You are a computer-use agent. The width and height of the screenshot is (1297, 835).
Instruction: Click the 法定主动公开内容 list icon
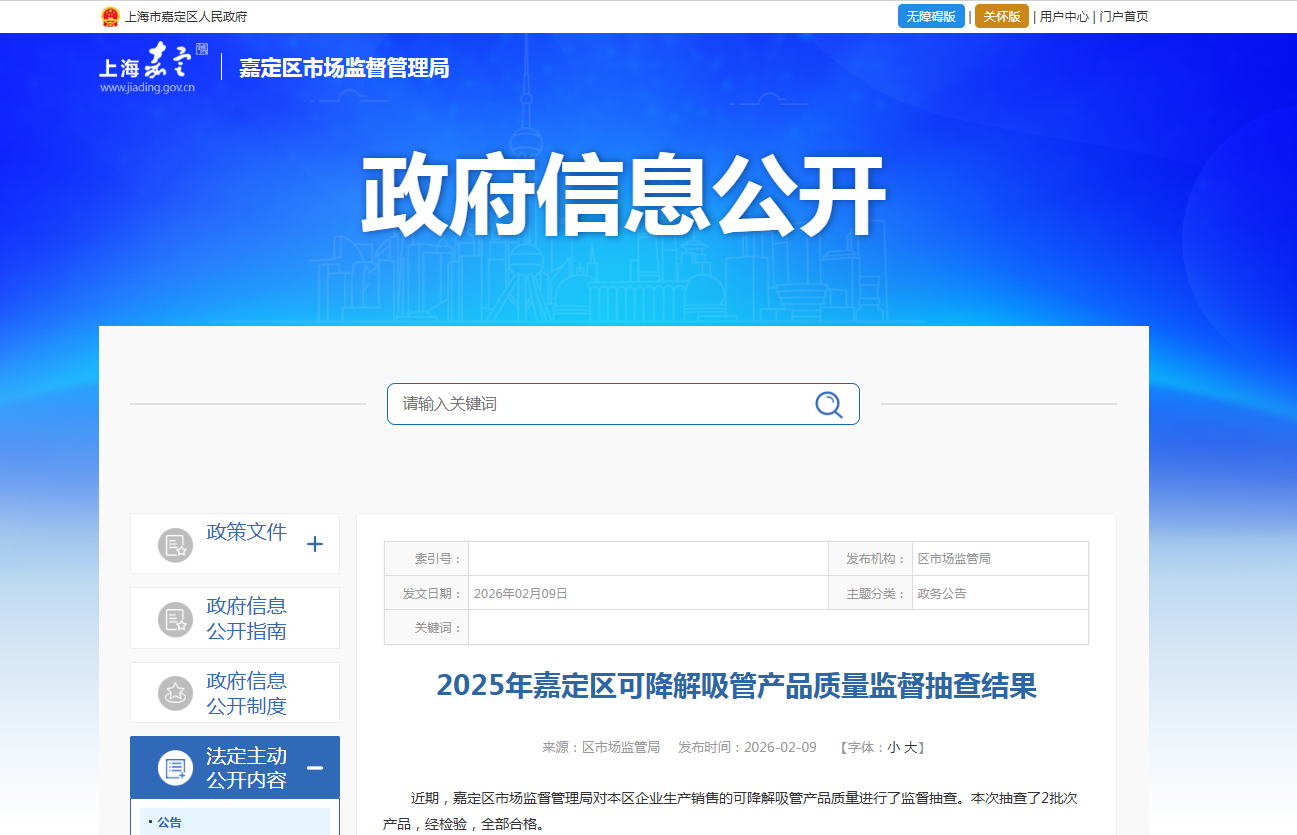175,768
